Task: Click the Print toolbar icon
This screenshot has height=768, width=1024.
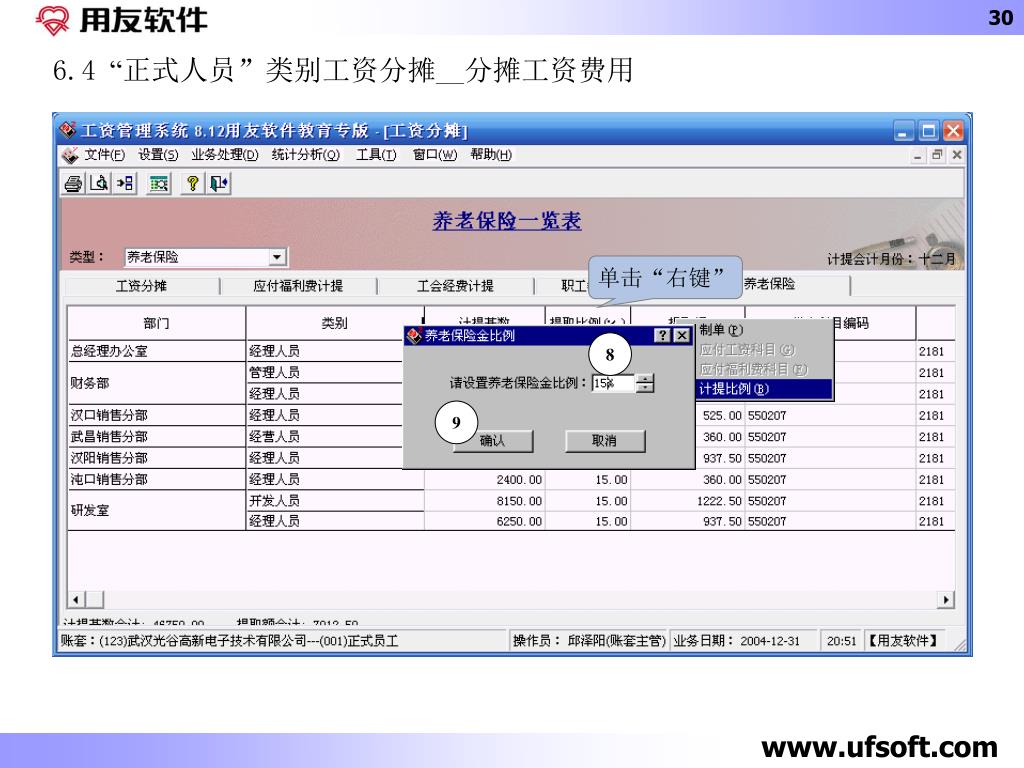Action: click(x=74, y=184)
